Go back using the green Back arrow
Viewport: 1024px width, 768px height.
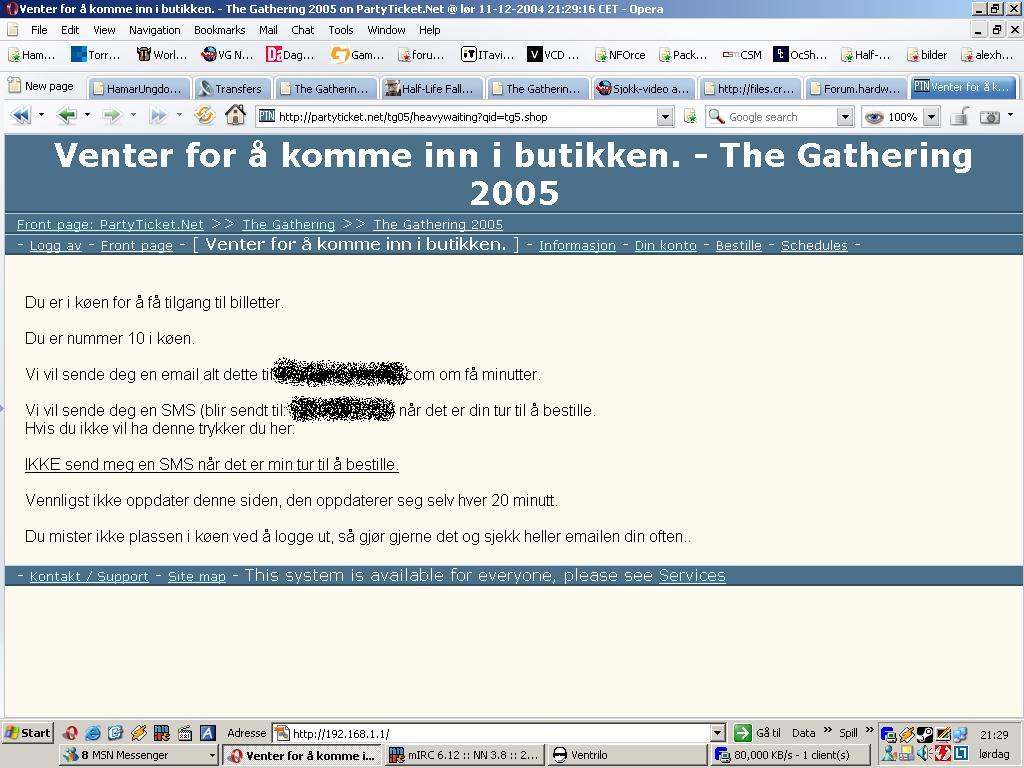tap(66, 116)
